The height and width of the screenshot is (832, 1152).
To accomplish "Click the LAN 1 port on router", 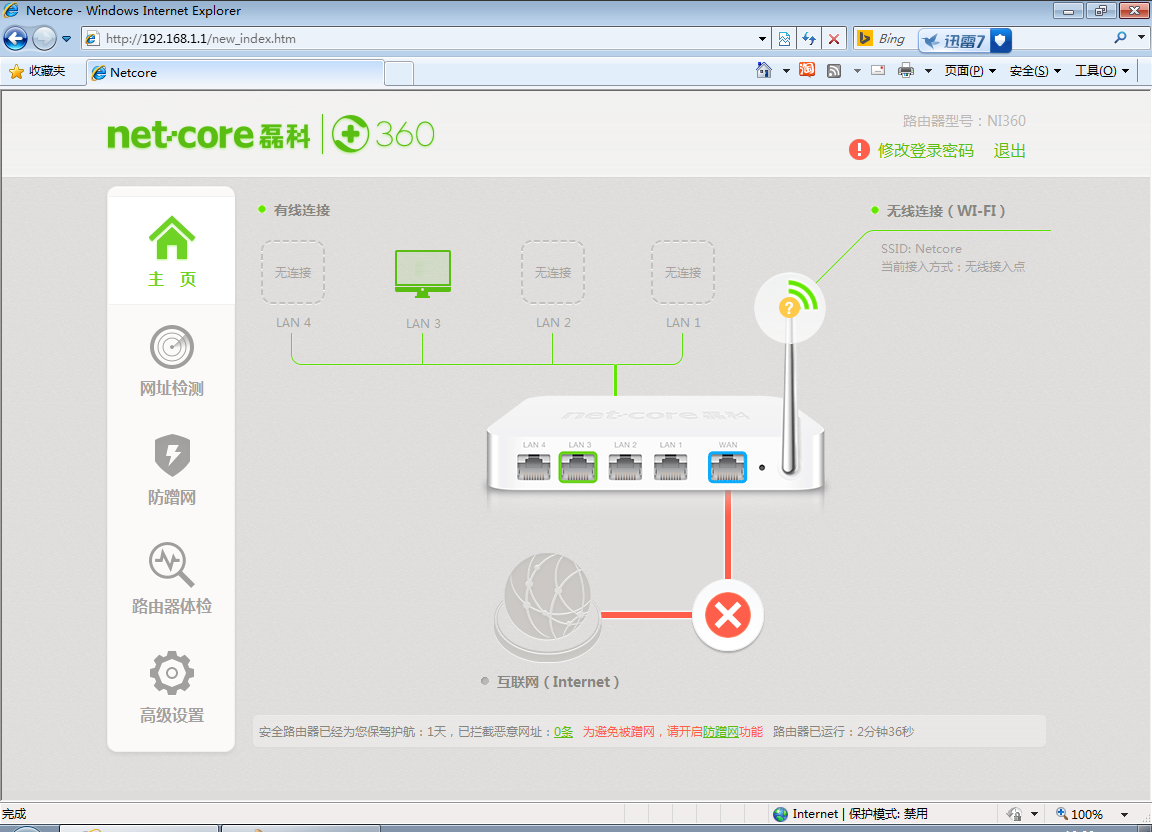I will click(x=671, y=467).
